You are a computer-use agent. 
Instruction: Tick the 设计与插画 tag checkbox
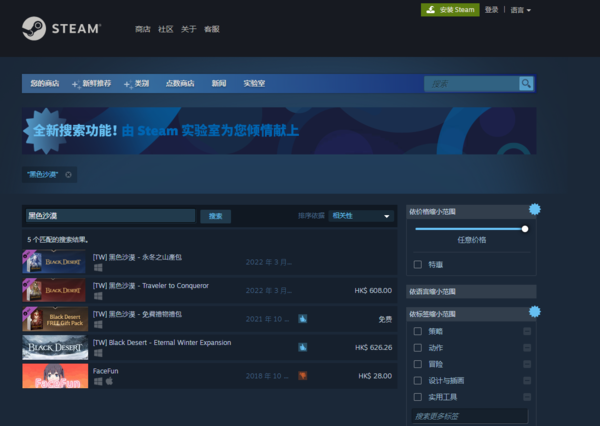coord(418,380)
